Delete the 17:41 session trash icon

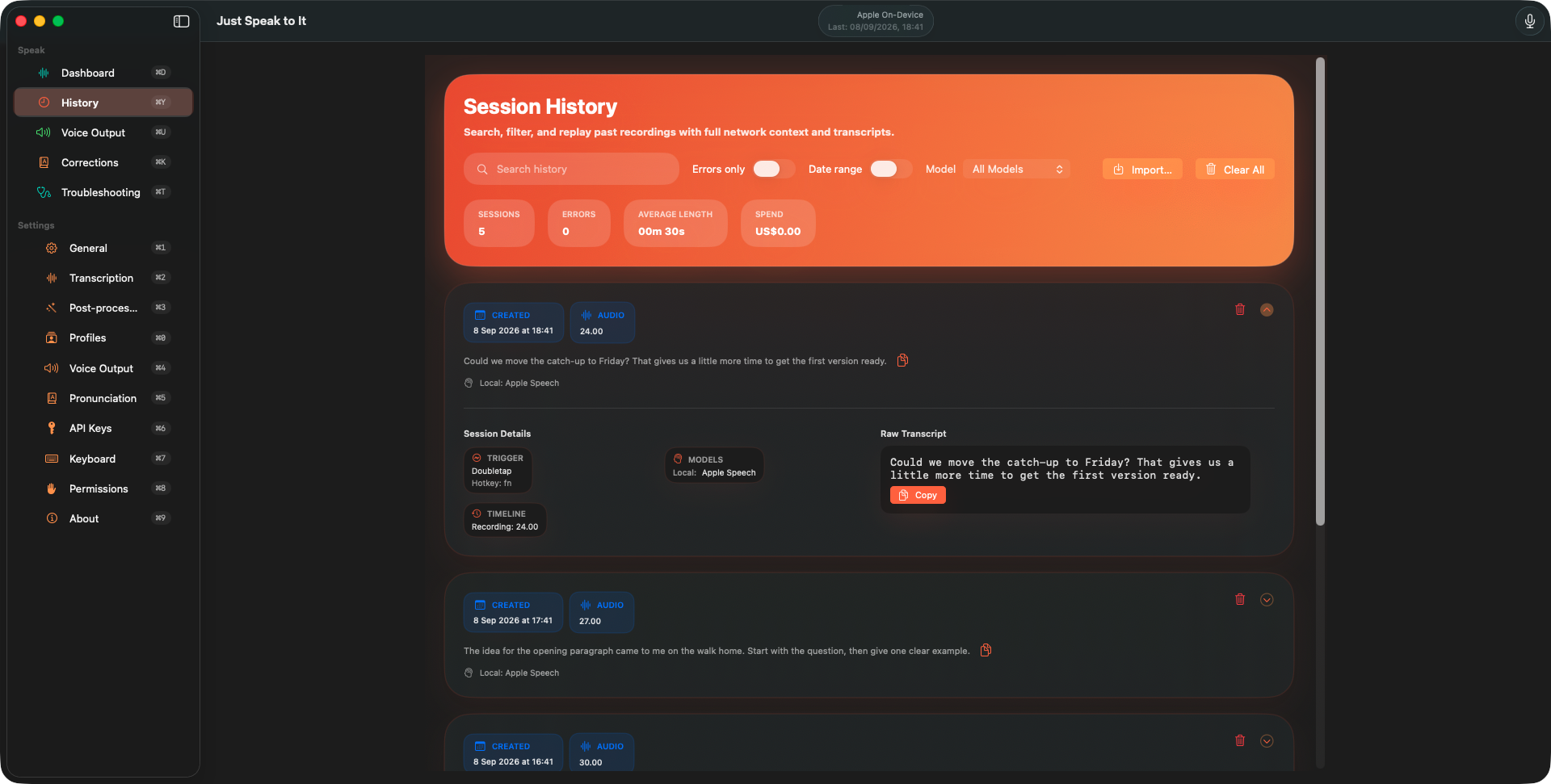tap(1240, 599)
